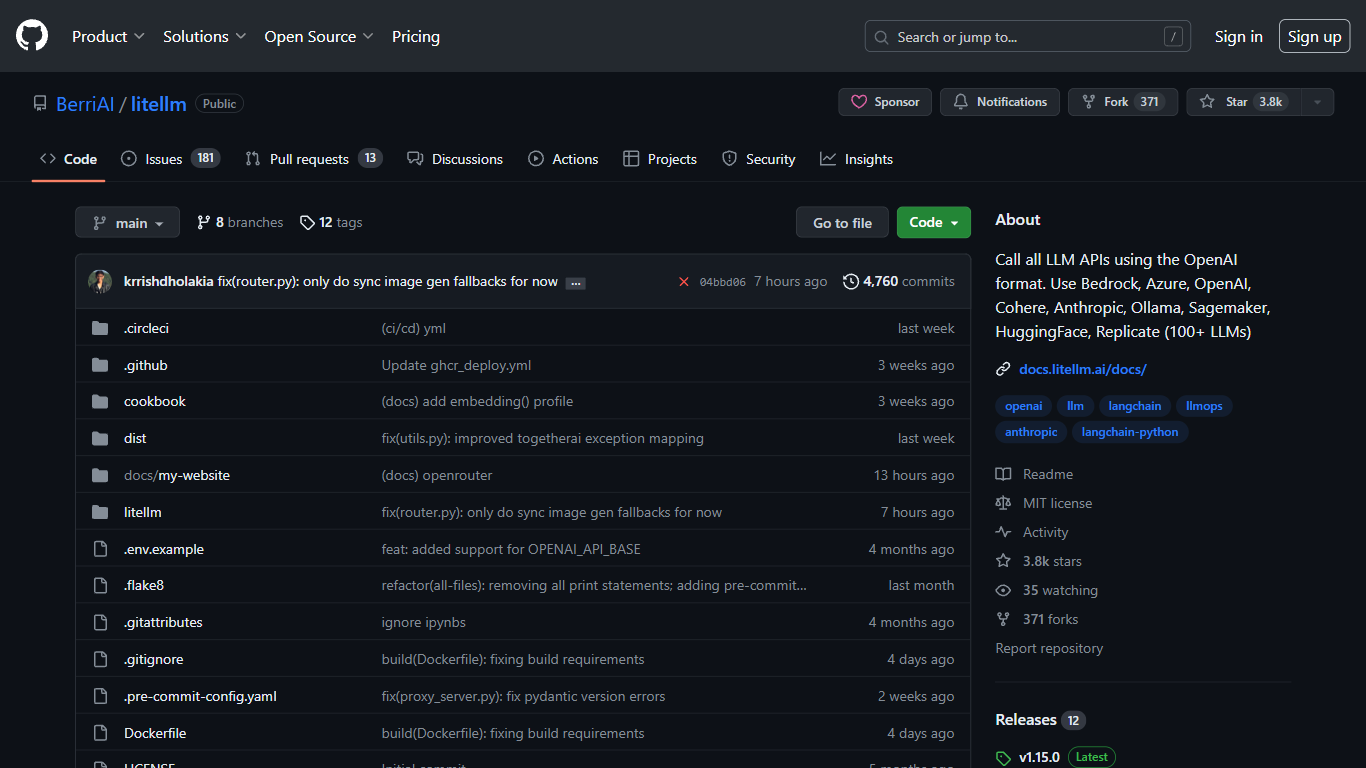Open the dist folder

(x=135, y=438)
